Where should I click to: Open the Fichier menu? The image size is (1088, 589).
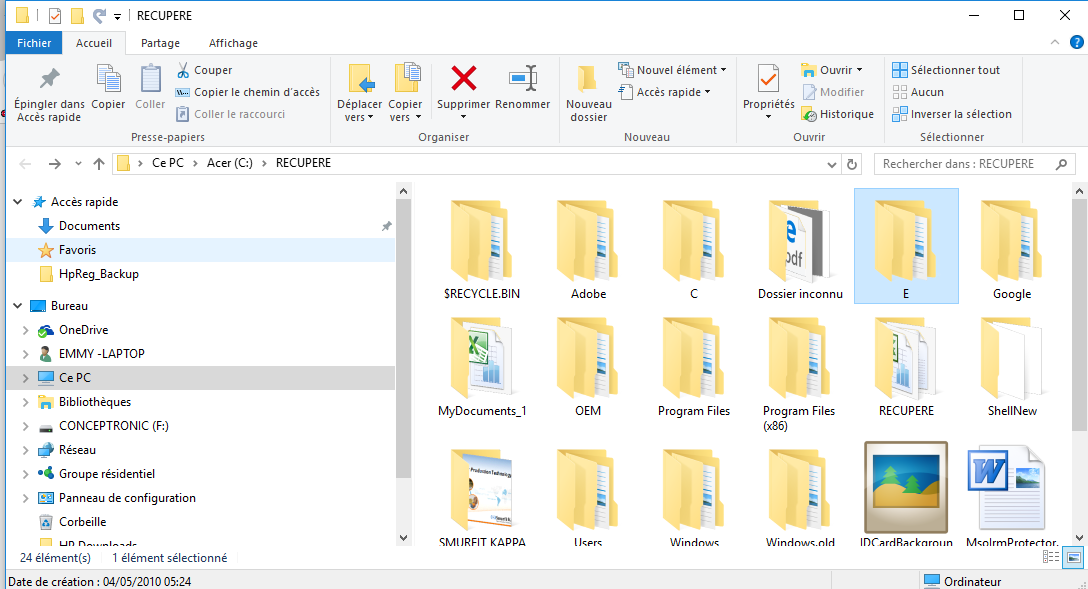(34, 43)
